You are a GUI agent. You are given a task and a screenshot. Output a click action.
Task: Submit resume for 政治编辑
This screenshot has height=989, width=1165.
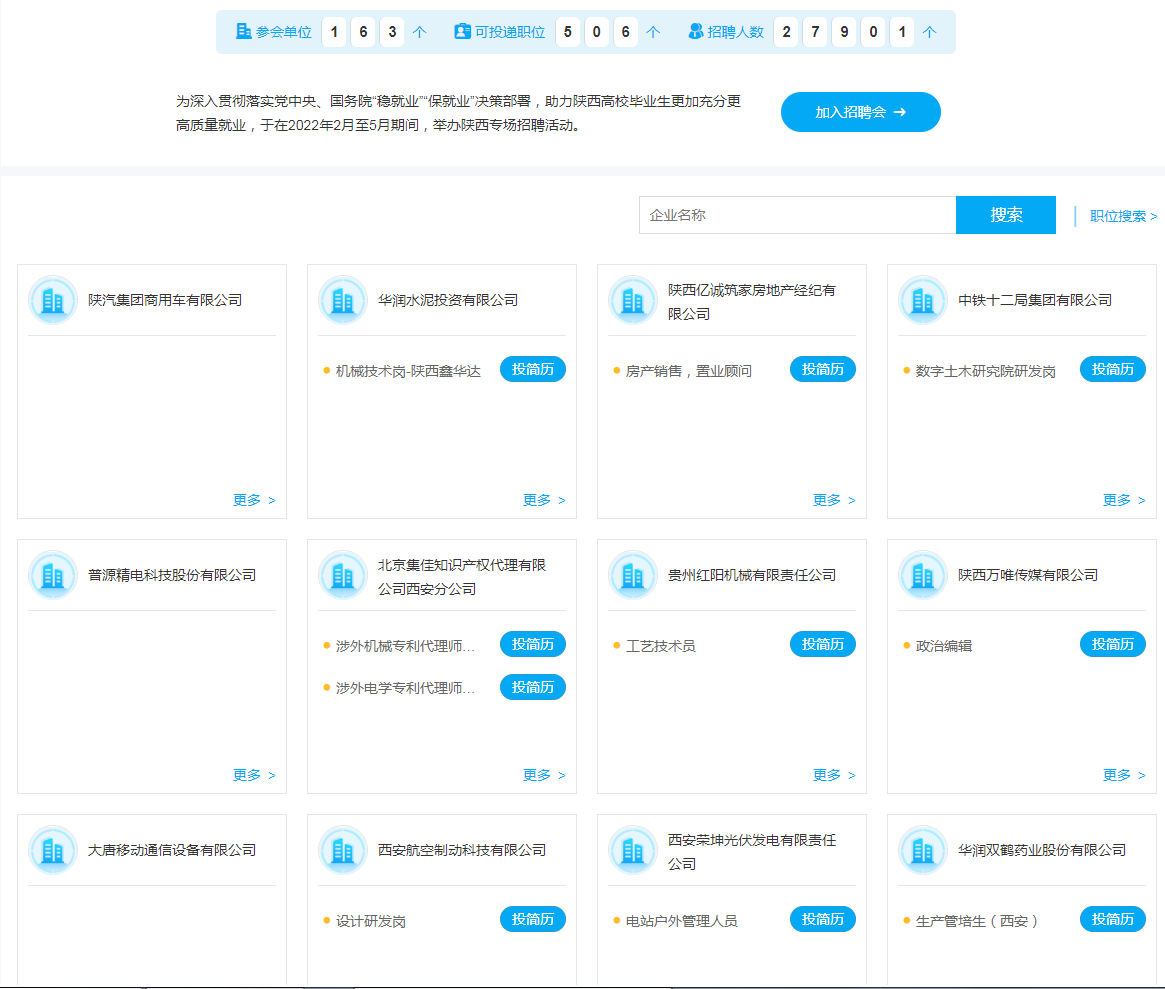1112,644
